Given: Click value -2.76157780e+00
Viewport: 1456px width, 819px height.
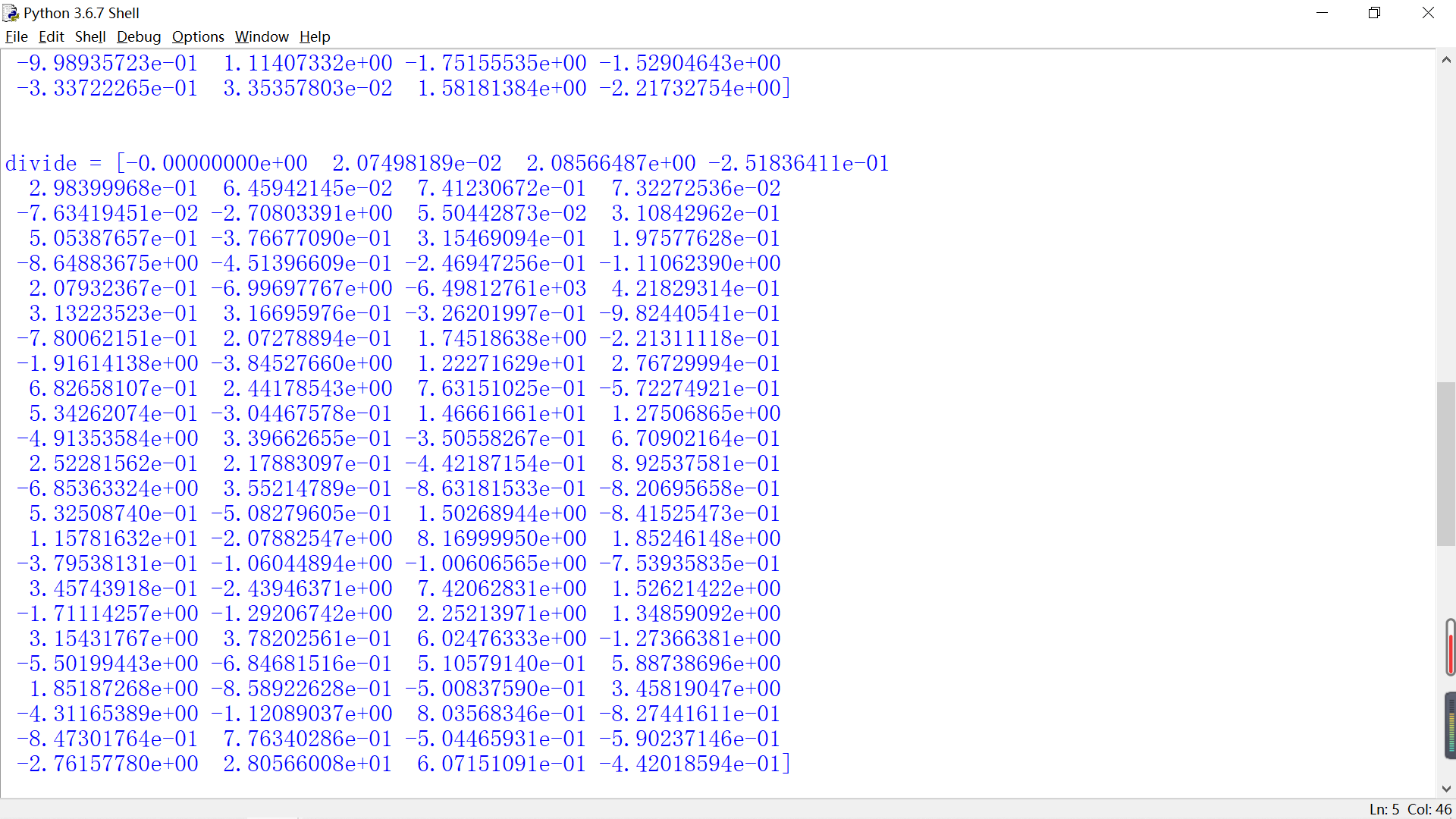Looking at the screenshot, I should point(108,764).
